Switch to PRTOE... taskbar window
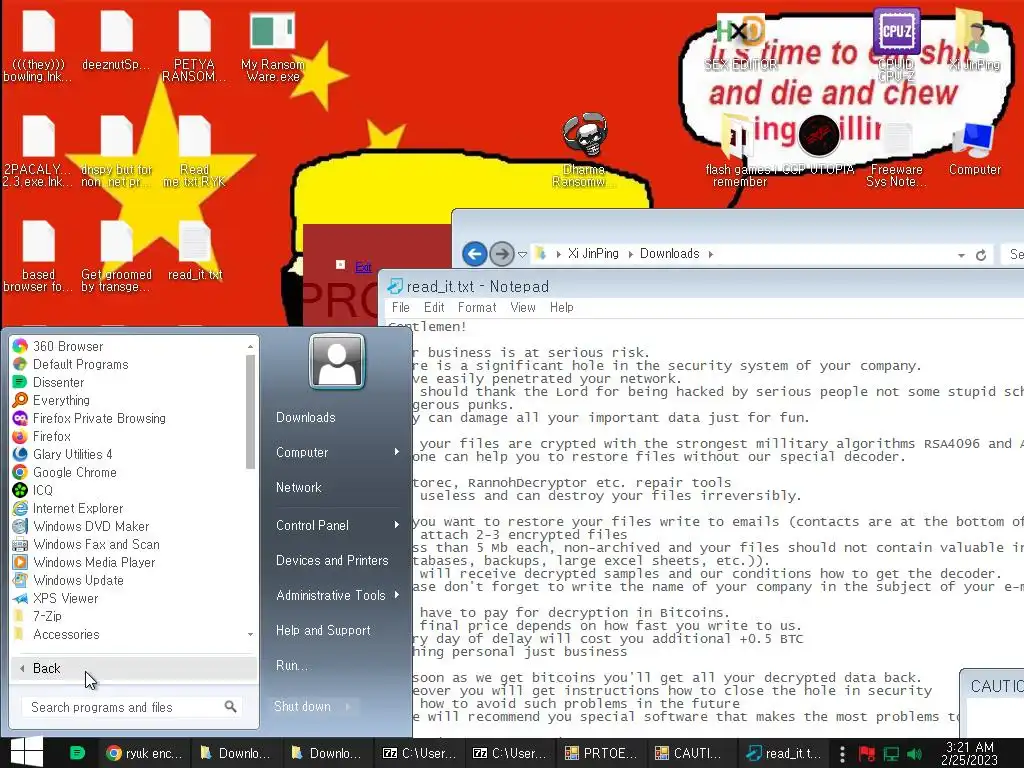This screenshot has height=768, width=1024. coord(601,753)
